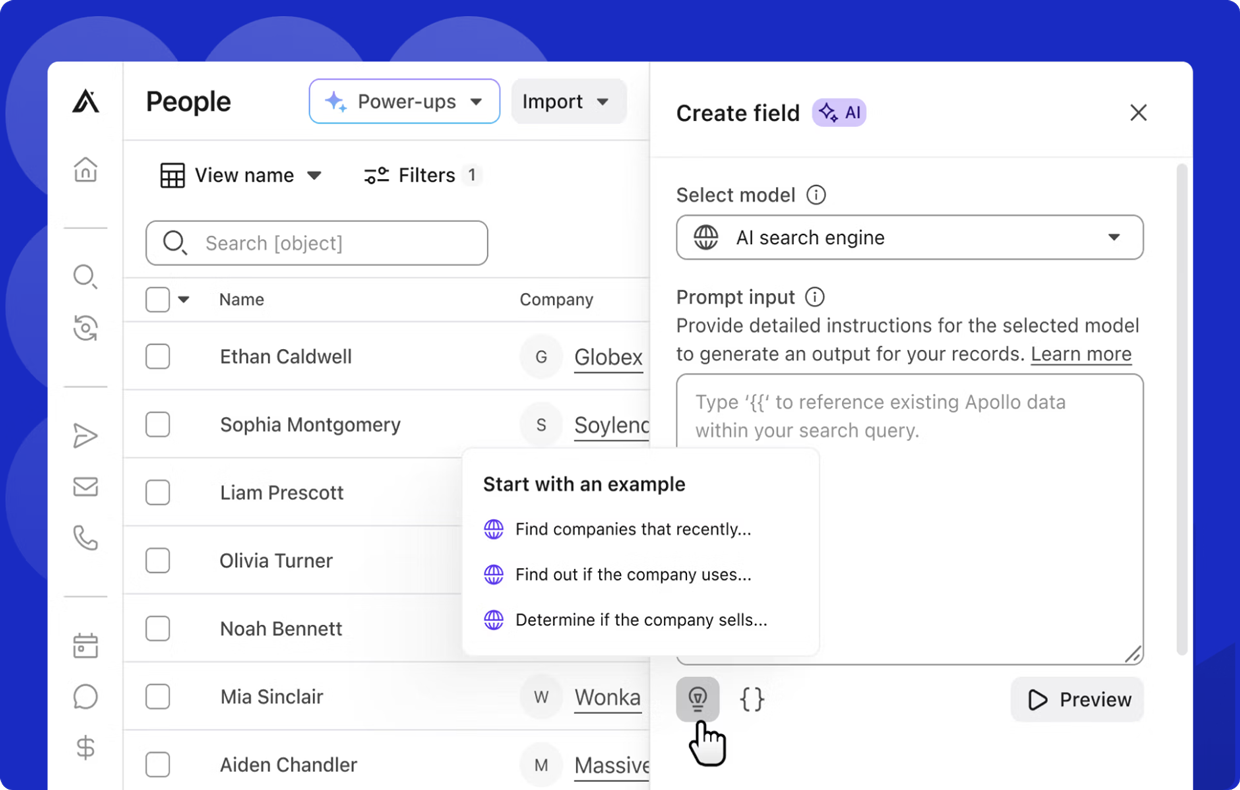This screenshot has height=790, width=1240.
Task: Click the curly braces variable insert icon
Action: click(x=752, y=699)
